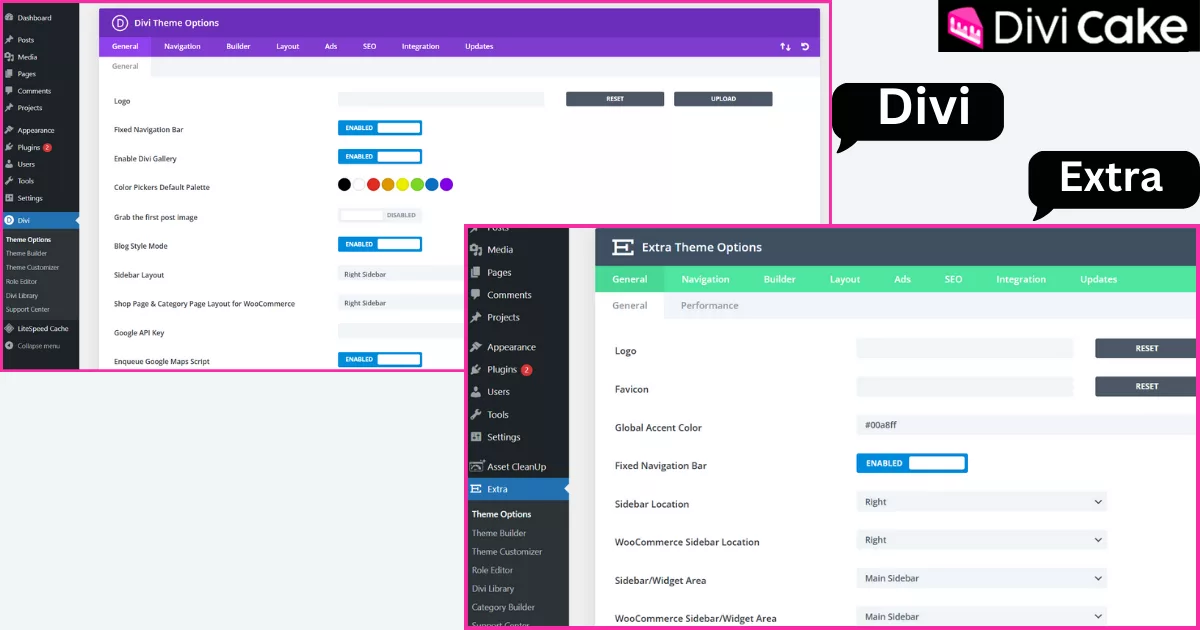Click the Pages icon in the Extra screenshot sidebar
The height and width of the screenshot is (630, 1200).
476,272
